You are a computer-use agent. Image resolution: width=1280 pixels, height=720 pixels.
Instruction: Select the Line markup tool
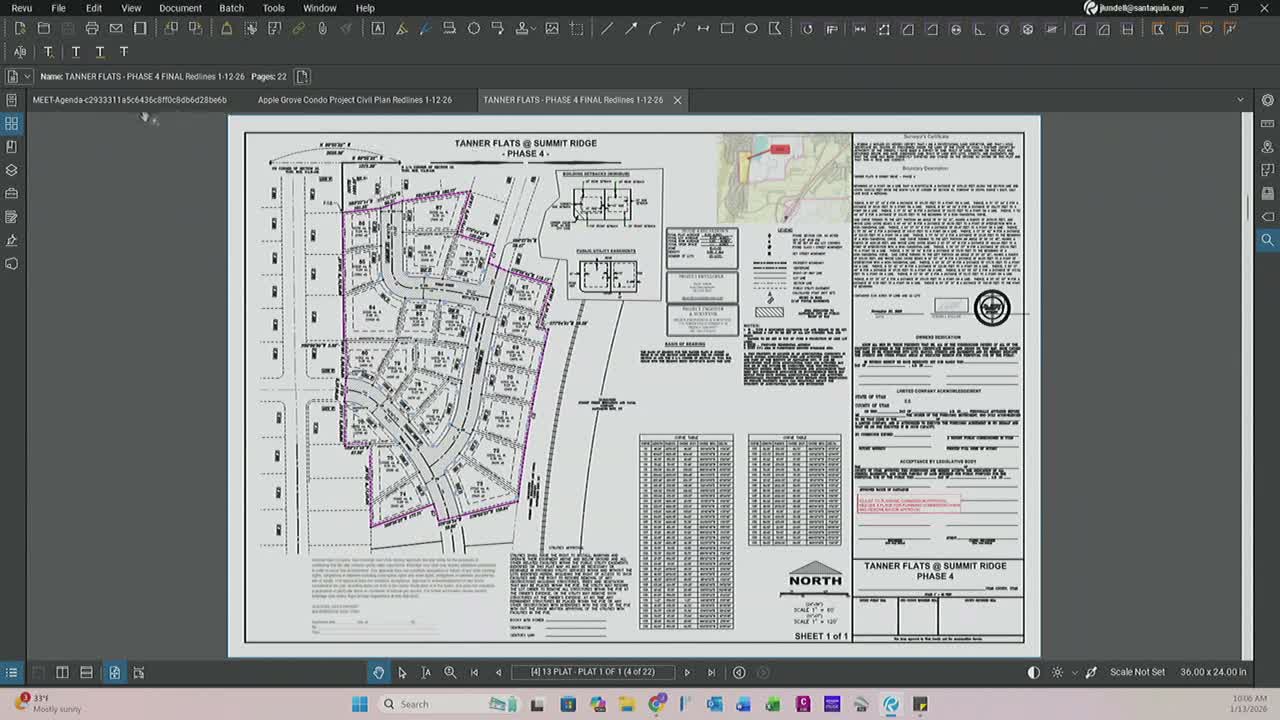(607, 28)
